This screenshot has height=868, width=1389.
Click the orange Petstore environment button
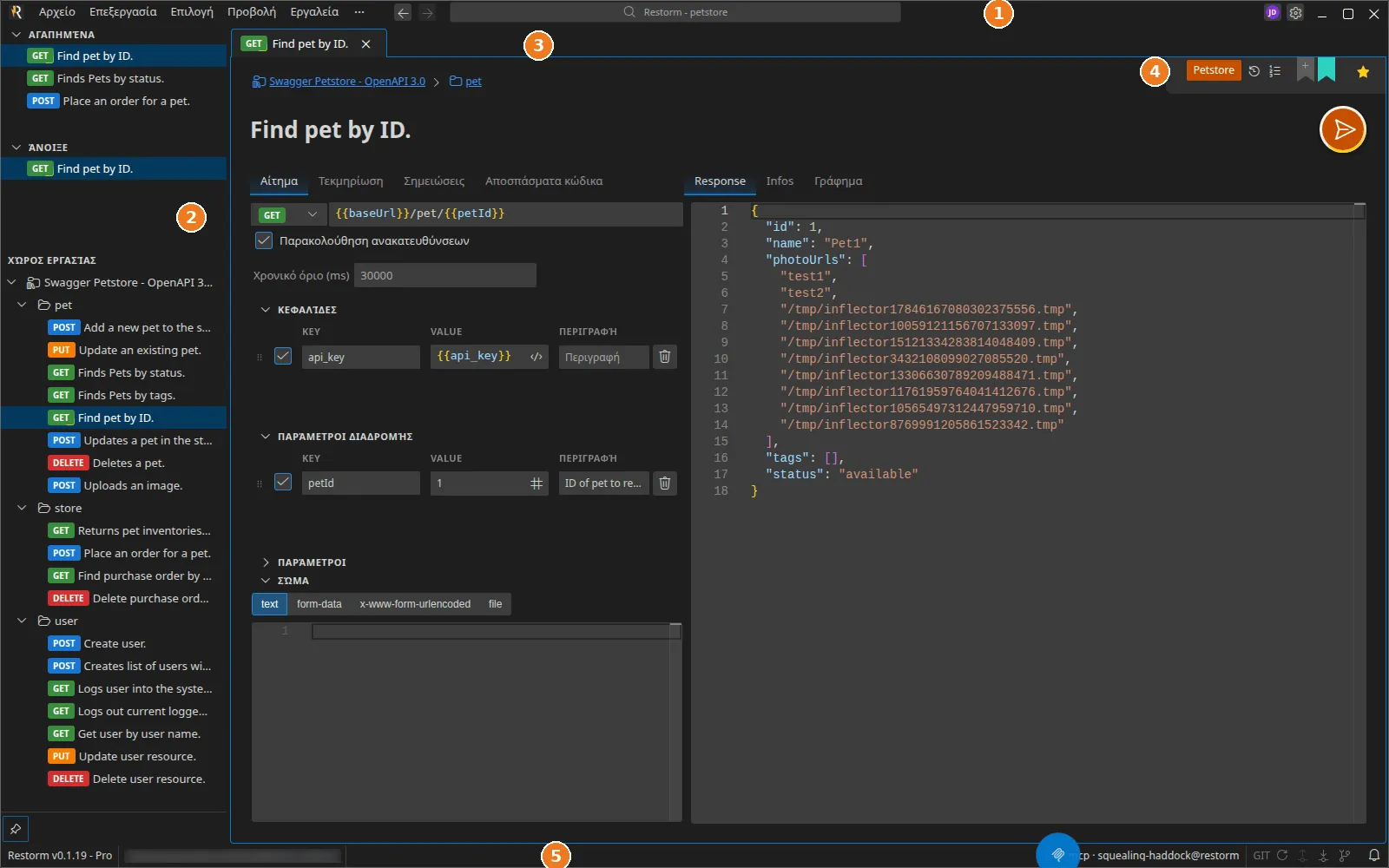pos(1214,70)
